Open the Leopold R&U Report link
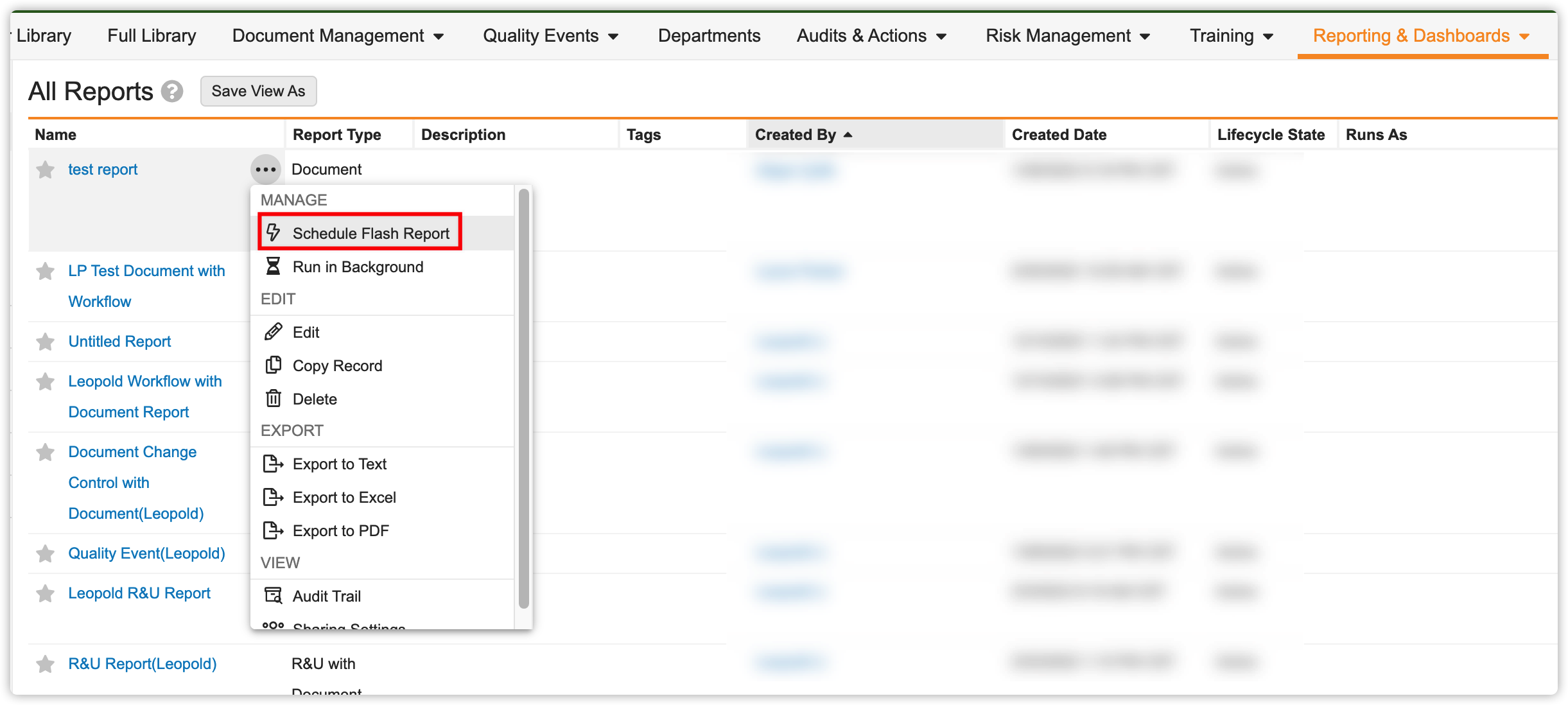 [139, 593]
